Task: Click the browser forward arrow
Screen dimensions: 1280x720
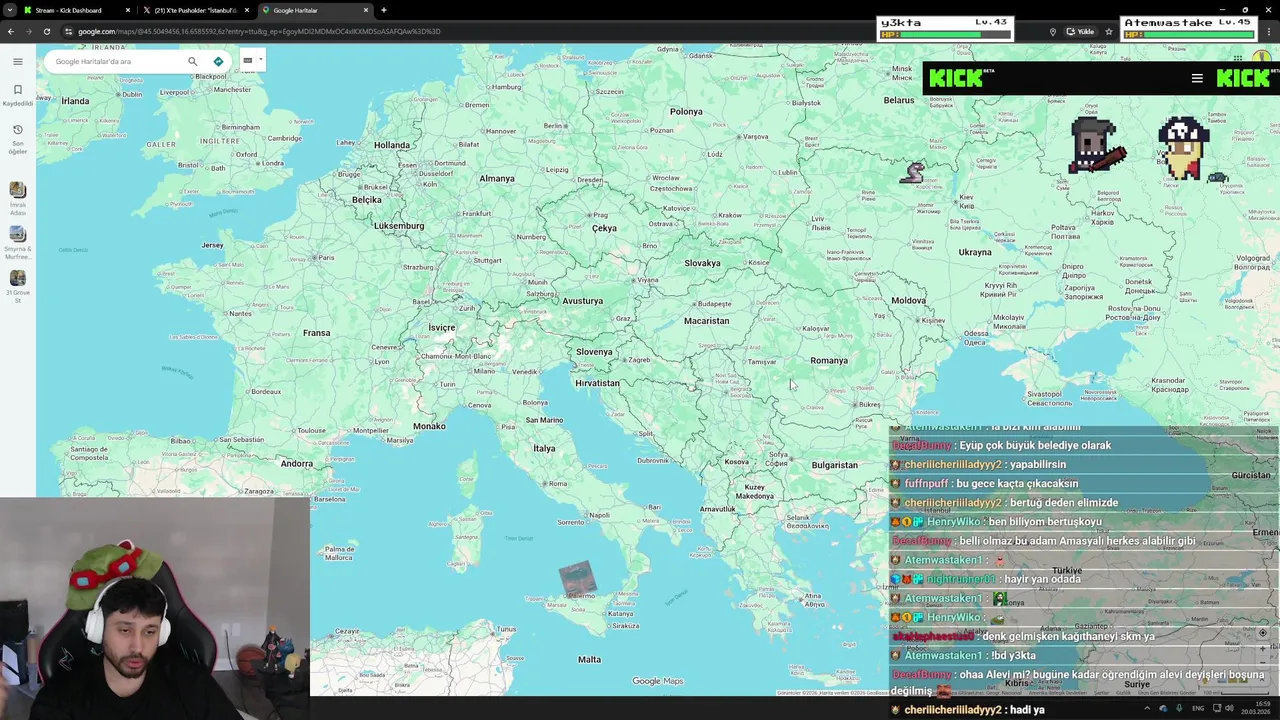Action: [x=29, y=31]
